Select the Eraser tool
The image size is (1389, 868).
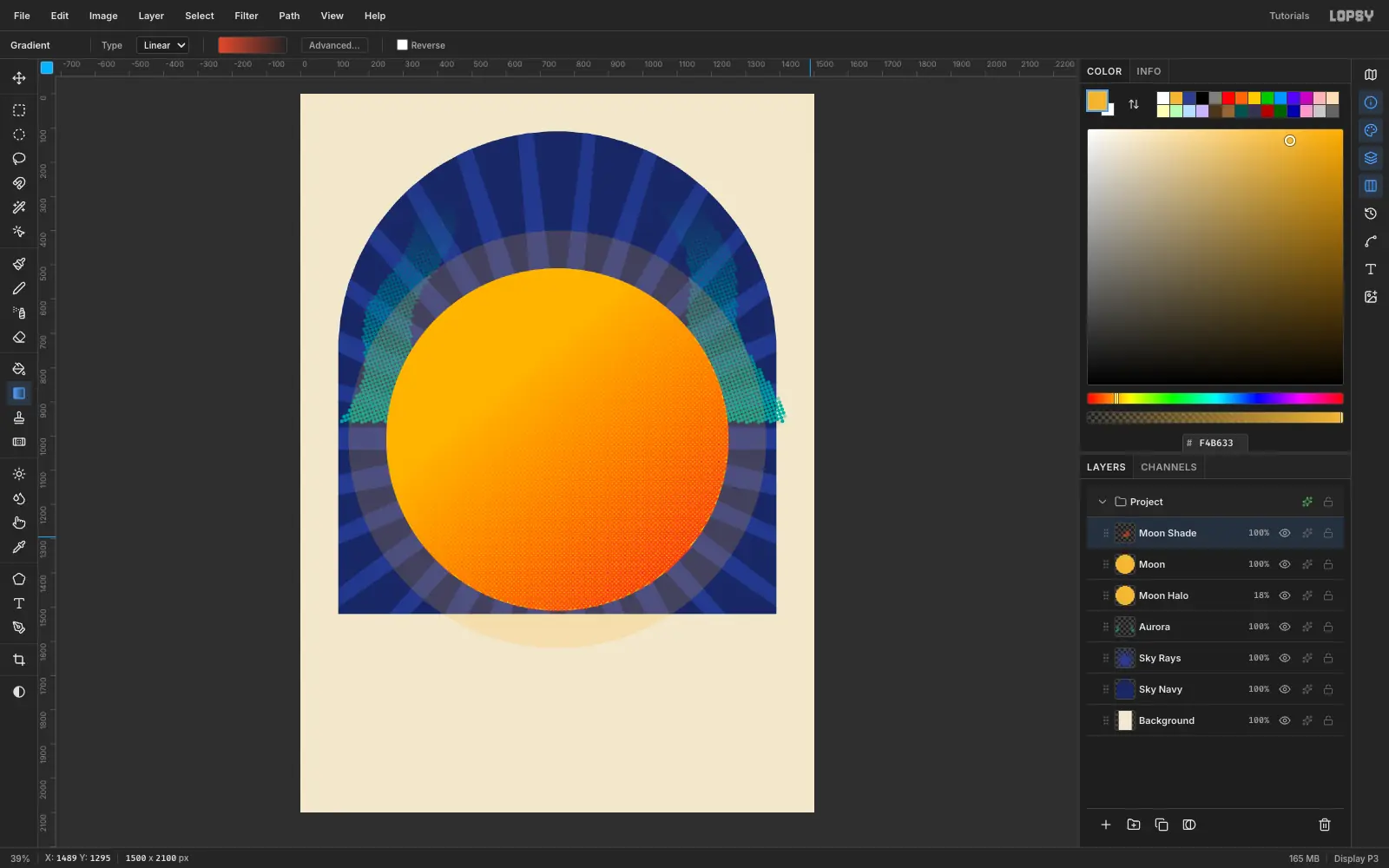pyautogui.click(x=18, y=337)
